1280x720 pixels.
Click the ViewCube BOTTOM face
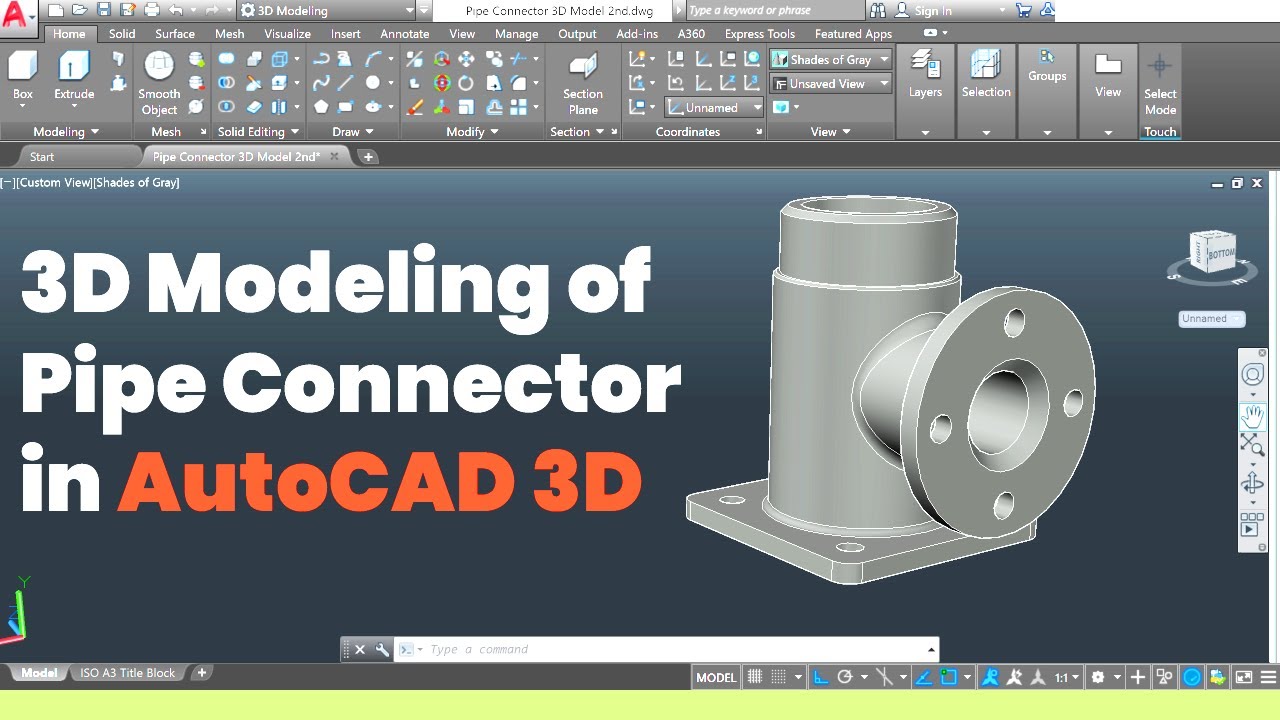[1220, 254]
